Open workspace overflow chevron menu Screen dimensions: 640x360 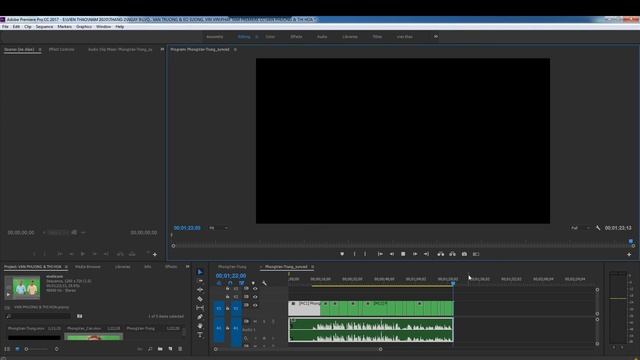coord(436,36)
